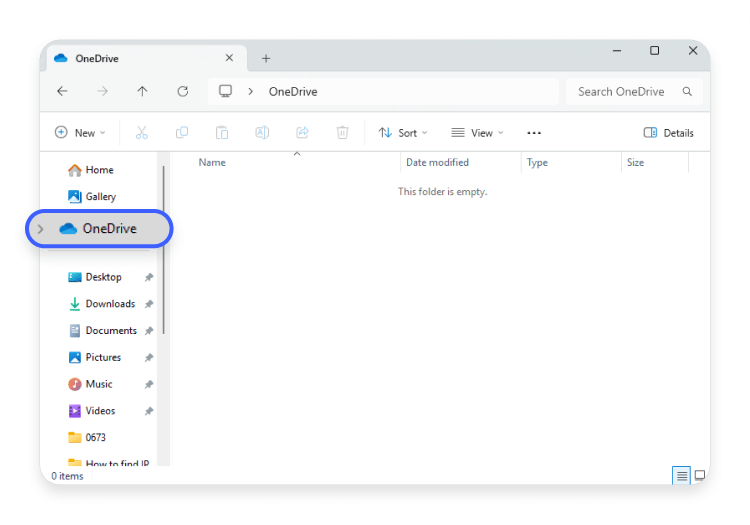This screenshot has height=525, width=750.
Task: Click the pin icon next to Documents
Action: [x=149, y=330]
